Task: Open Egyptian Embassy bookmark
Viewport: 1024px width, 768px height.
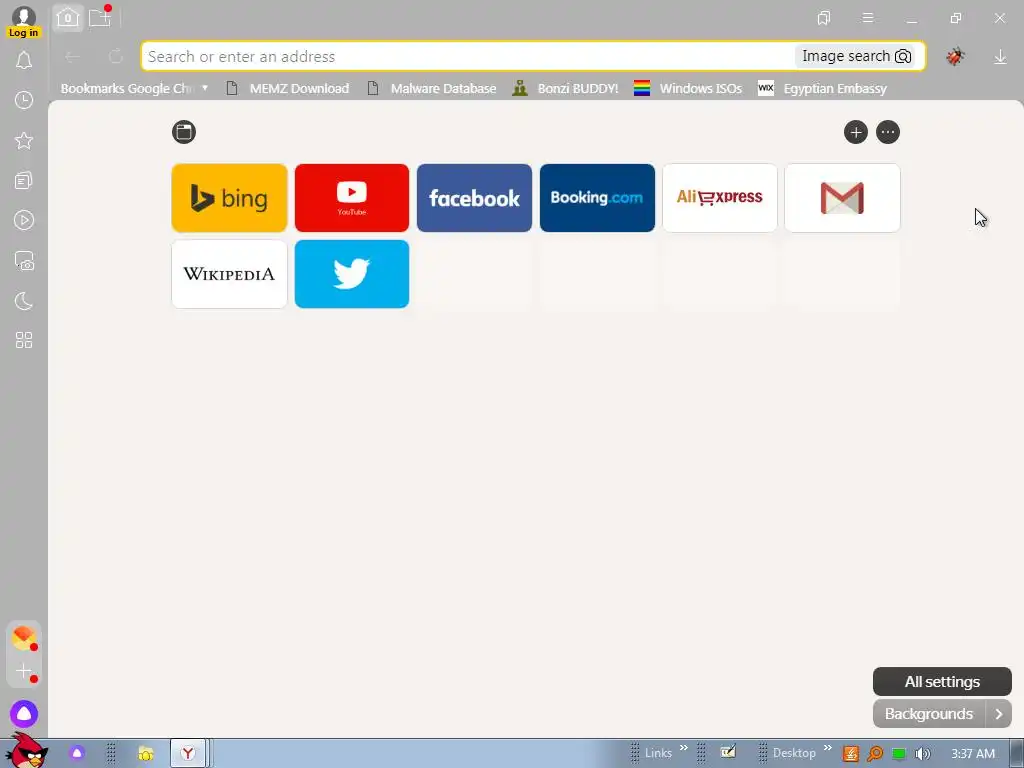Action: (822, 88)
